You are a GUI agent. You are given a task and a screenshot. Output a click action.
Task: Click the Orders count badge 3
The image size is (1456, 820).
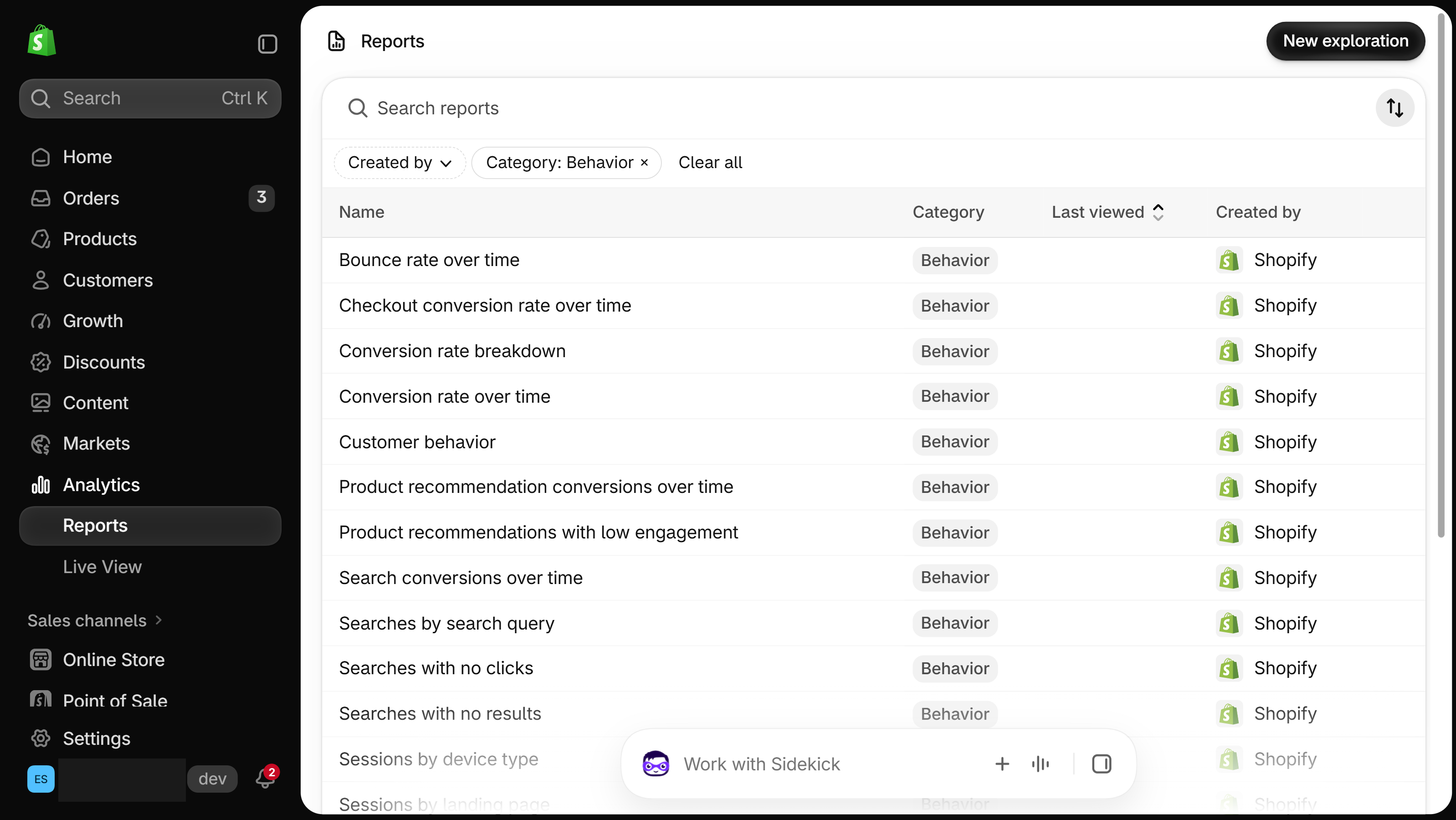point(261,197)
